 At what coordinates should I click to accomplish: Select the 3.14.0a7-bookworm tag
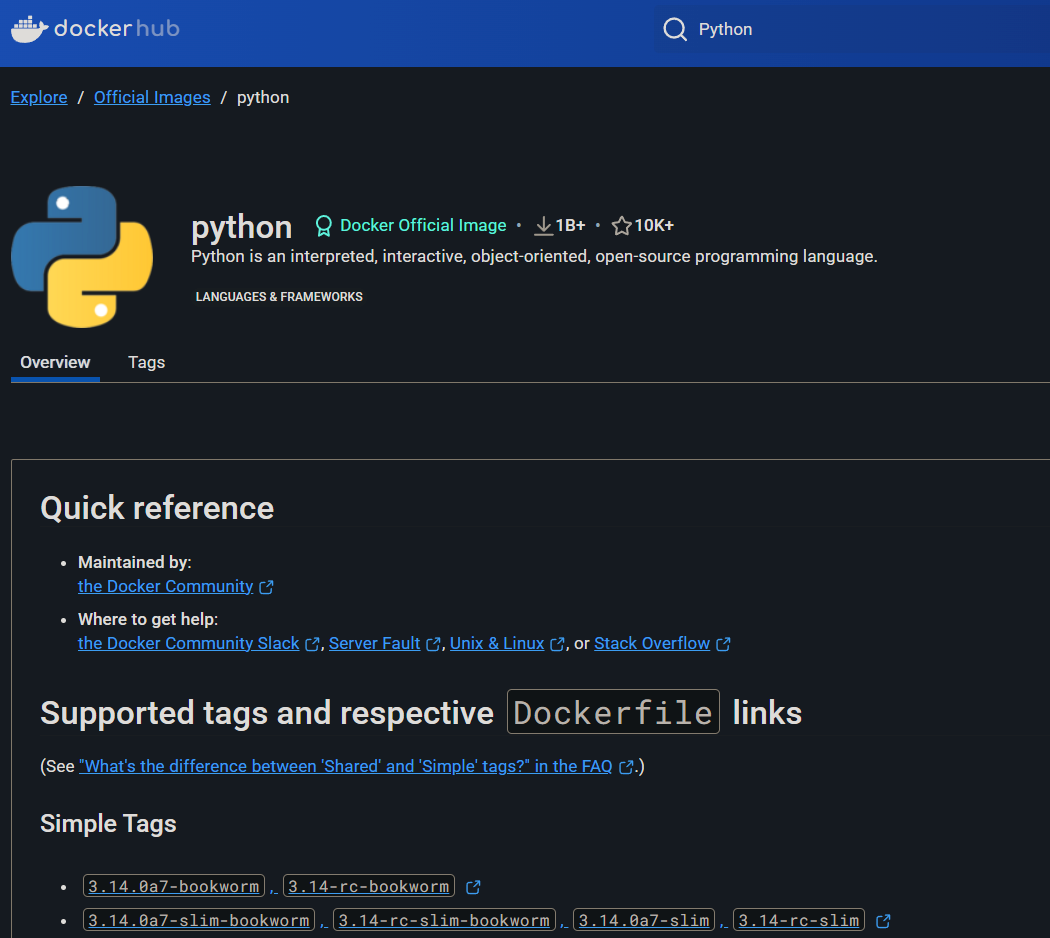pos(173,886)
